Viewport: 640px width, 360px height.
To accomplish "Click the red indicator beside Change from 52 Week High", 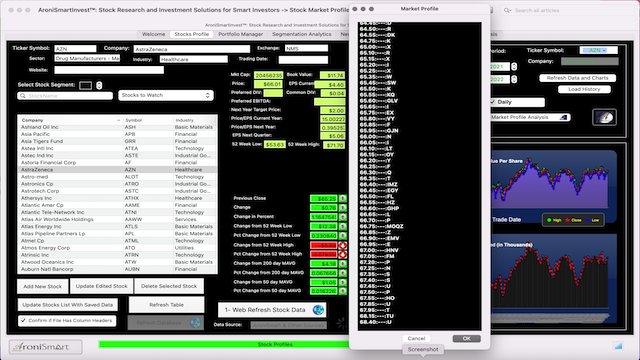I will point(342,245).
